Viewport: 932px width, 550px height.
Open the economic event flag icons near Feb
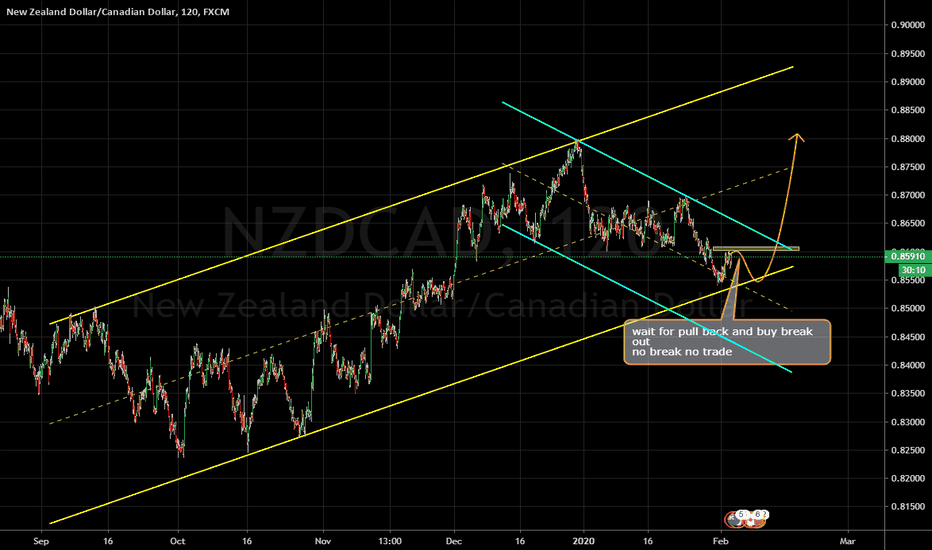tap(747, 518)
